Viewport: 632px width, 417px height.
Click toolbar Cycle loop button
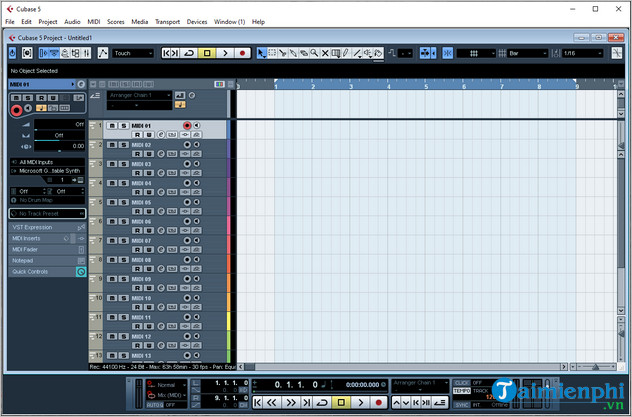189,53
